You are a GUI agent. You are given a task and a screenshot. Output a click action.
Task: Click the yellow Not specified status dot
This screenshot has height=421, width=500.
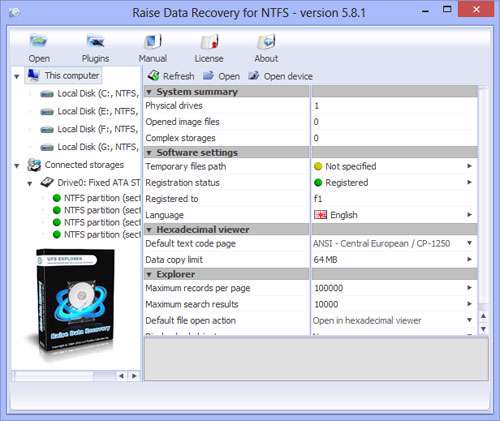(318, 166)
